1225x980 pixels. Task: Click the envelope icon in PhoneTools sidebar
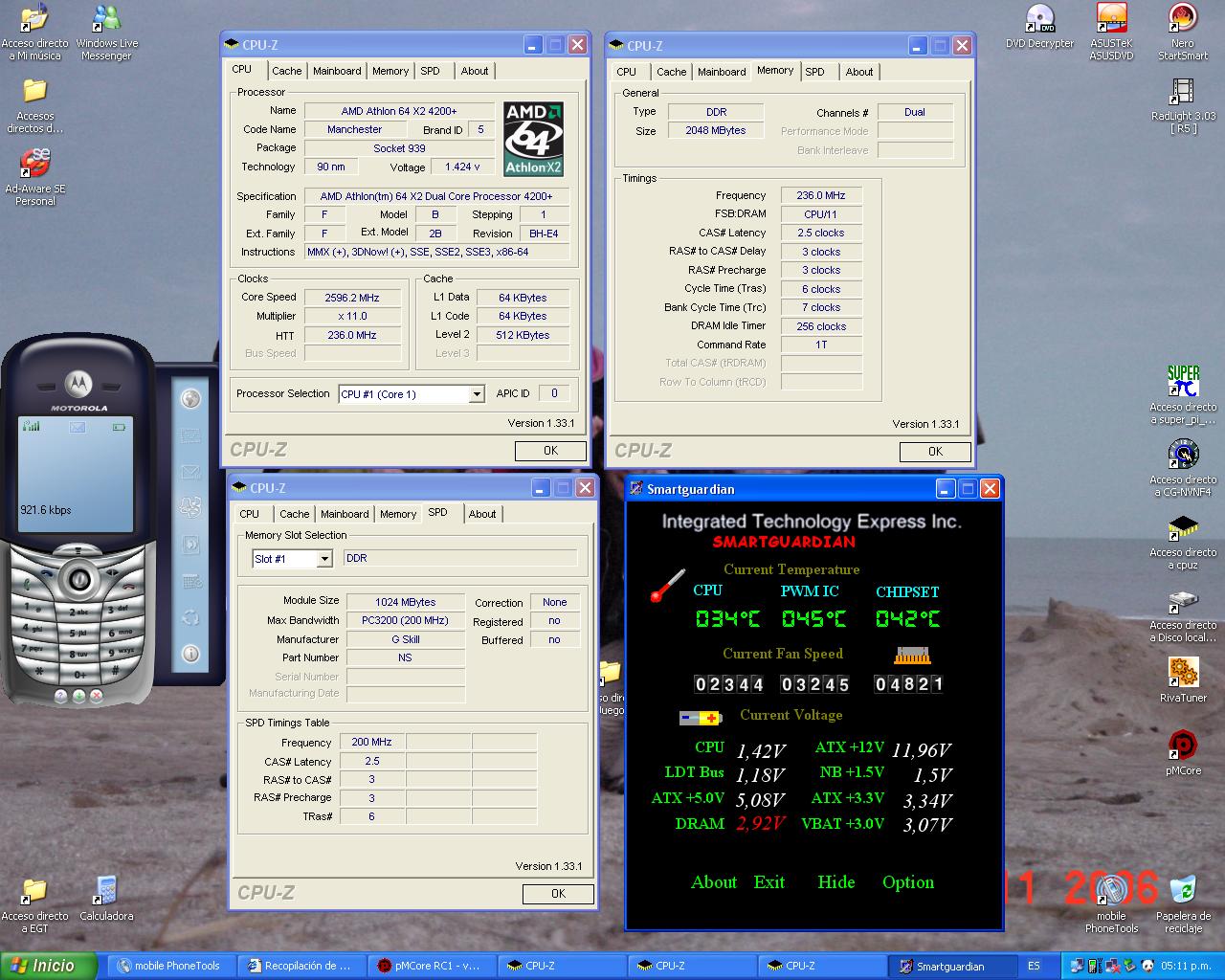pyautogui.click(x=190, y=472)
